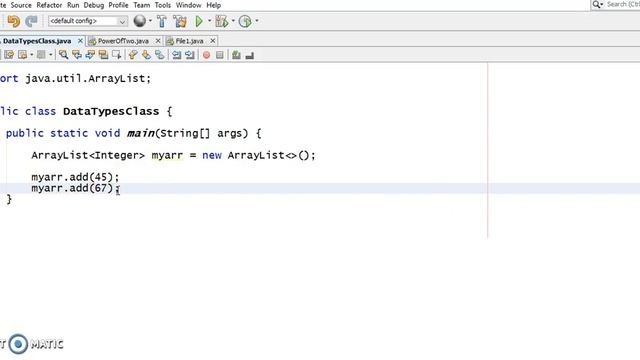Click the editor Forward navigation icon
The image size is (640, 360).
41,55
